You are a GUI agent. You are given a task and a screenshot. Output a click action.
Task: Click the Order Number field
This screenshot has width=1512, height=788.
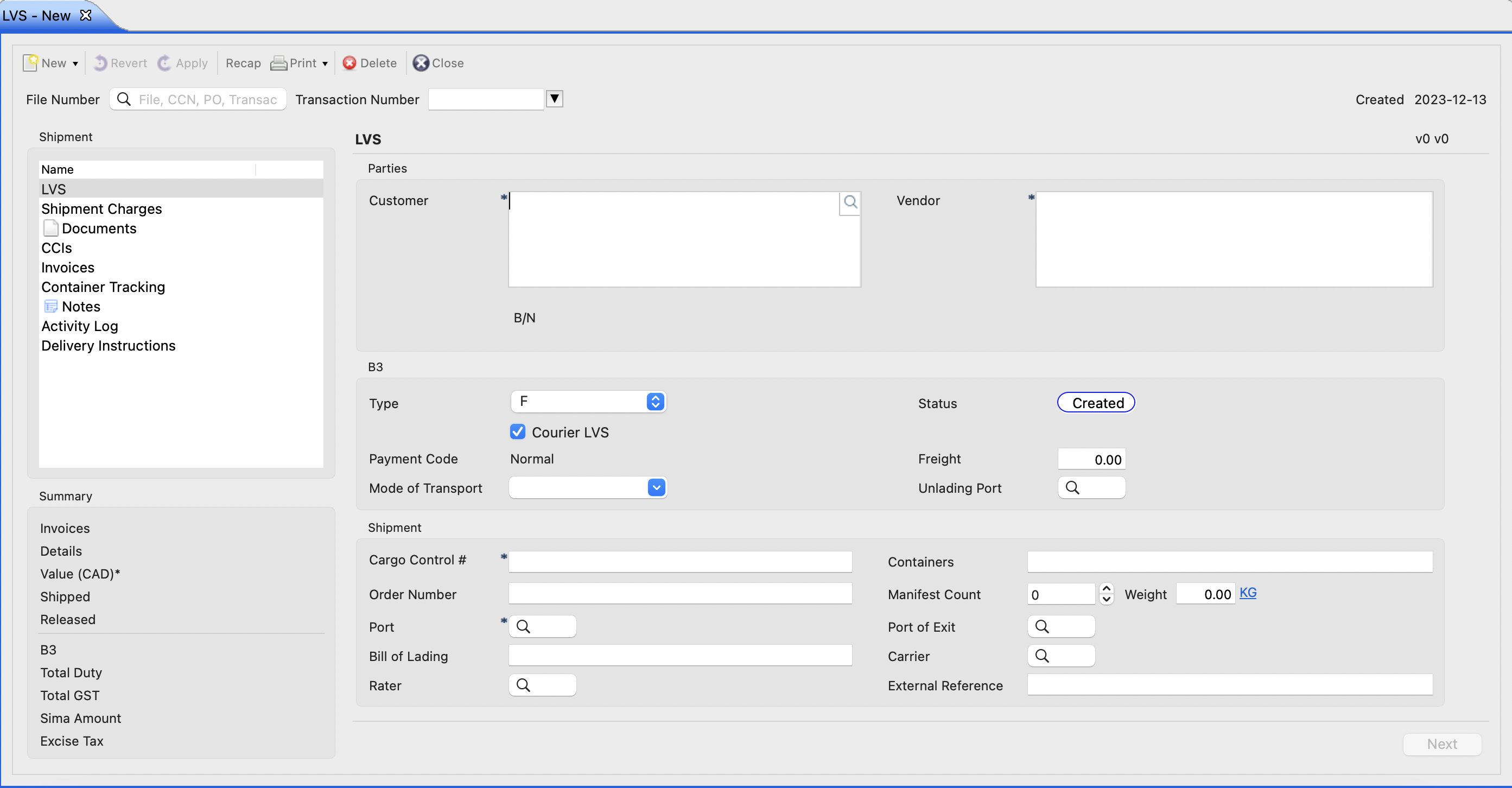point(679,594)
